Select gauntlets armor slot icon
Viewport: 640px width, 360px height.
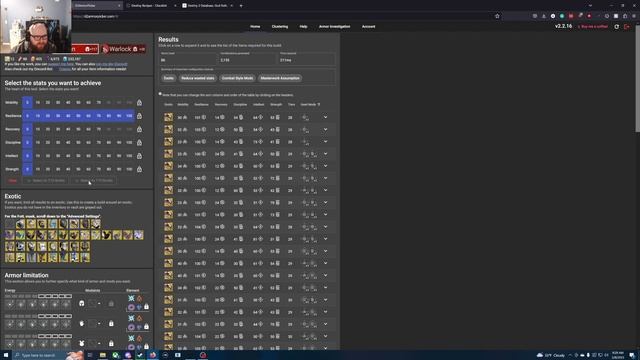(81, 323)
